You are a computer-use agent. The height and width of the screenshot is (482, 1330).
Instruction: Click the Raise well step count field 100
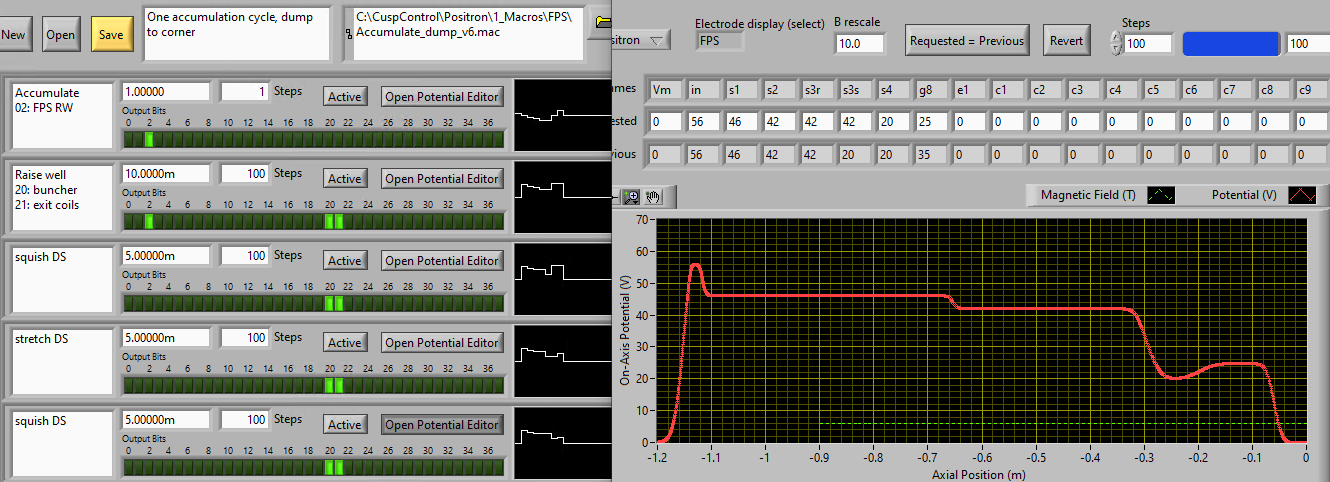coord(244,174)
